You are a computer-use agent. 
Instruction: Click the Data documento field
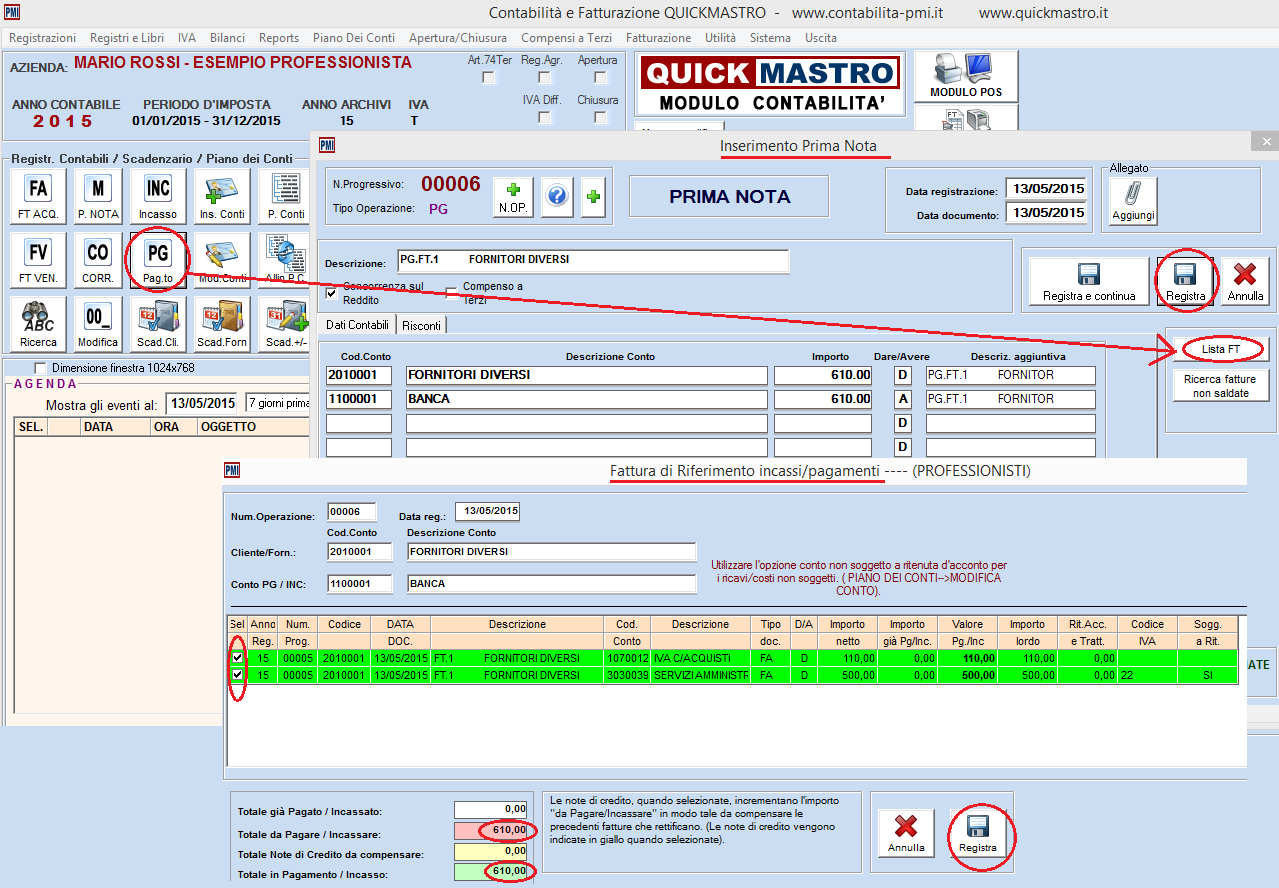pos(1046,212)
